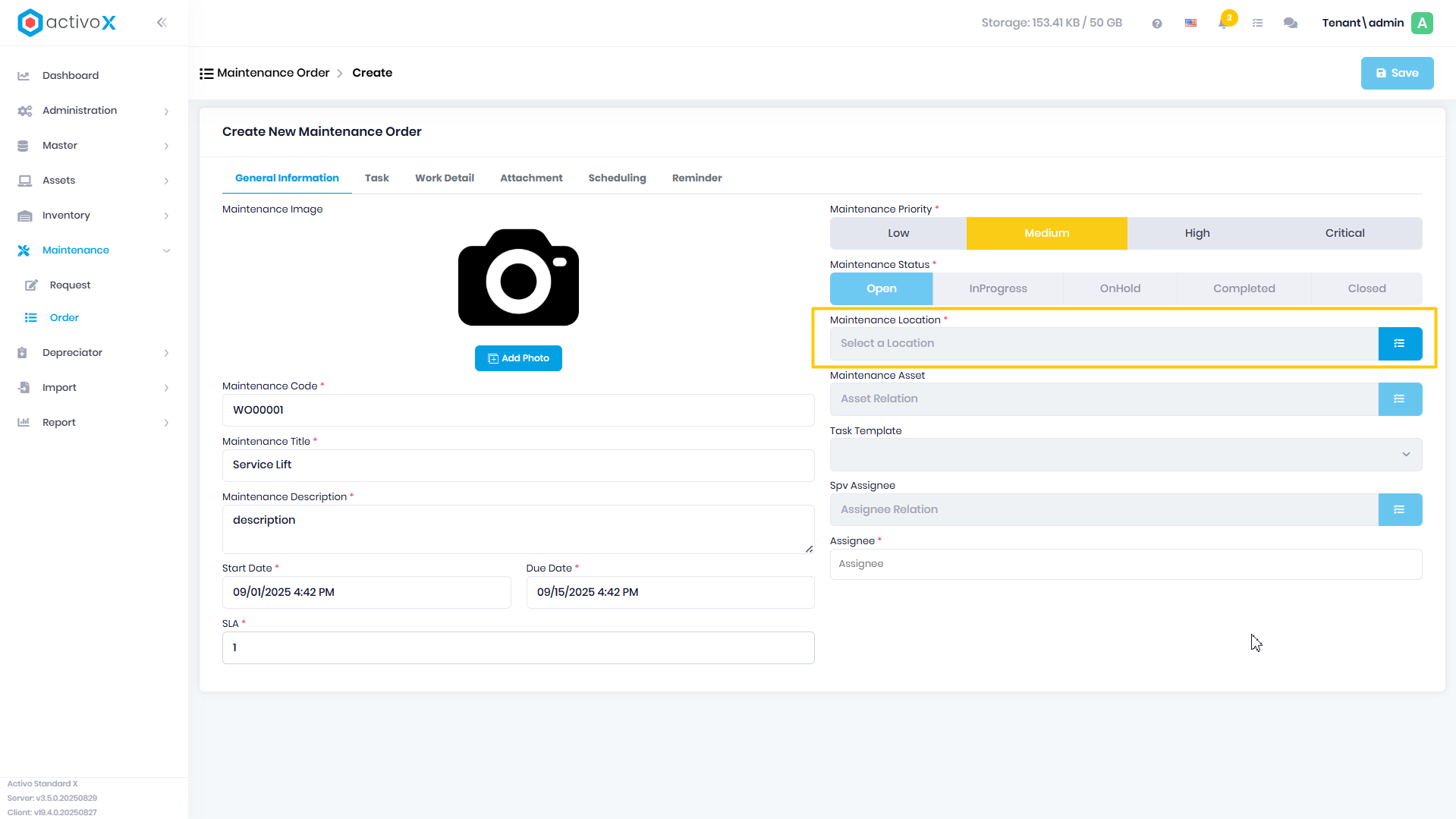Click the Assets laptop icon
The image size is (1456, 819).
(x=24, y=181)
